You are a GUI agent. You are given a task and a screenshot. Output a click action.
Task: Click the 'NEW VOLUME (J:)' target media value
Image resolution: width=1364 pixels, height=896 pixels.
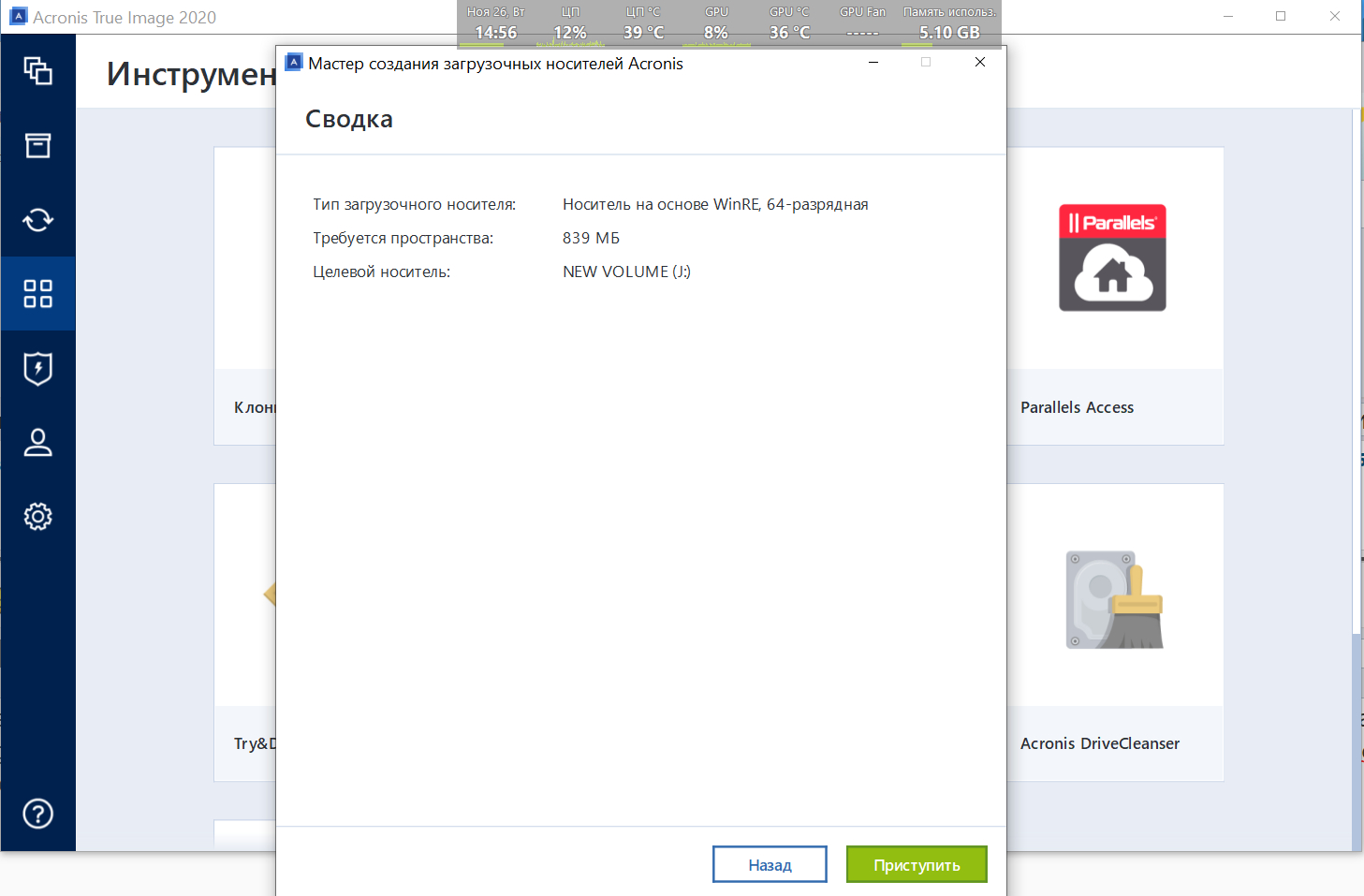click(x=626, y=272)
